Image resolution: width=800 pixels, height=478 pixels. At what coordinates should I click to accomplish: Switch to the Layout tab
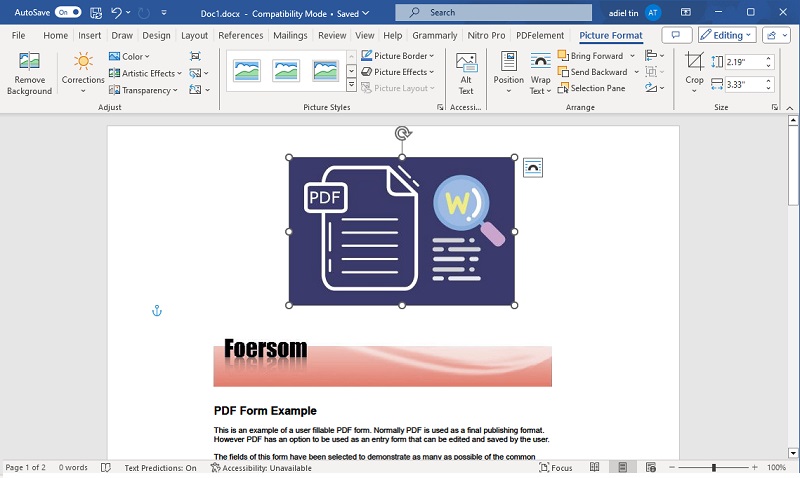(x=194, y=35)
